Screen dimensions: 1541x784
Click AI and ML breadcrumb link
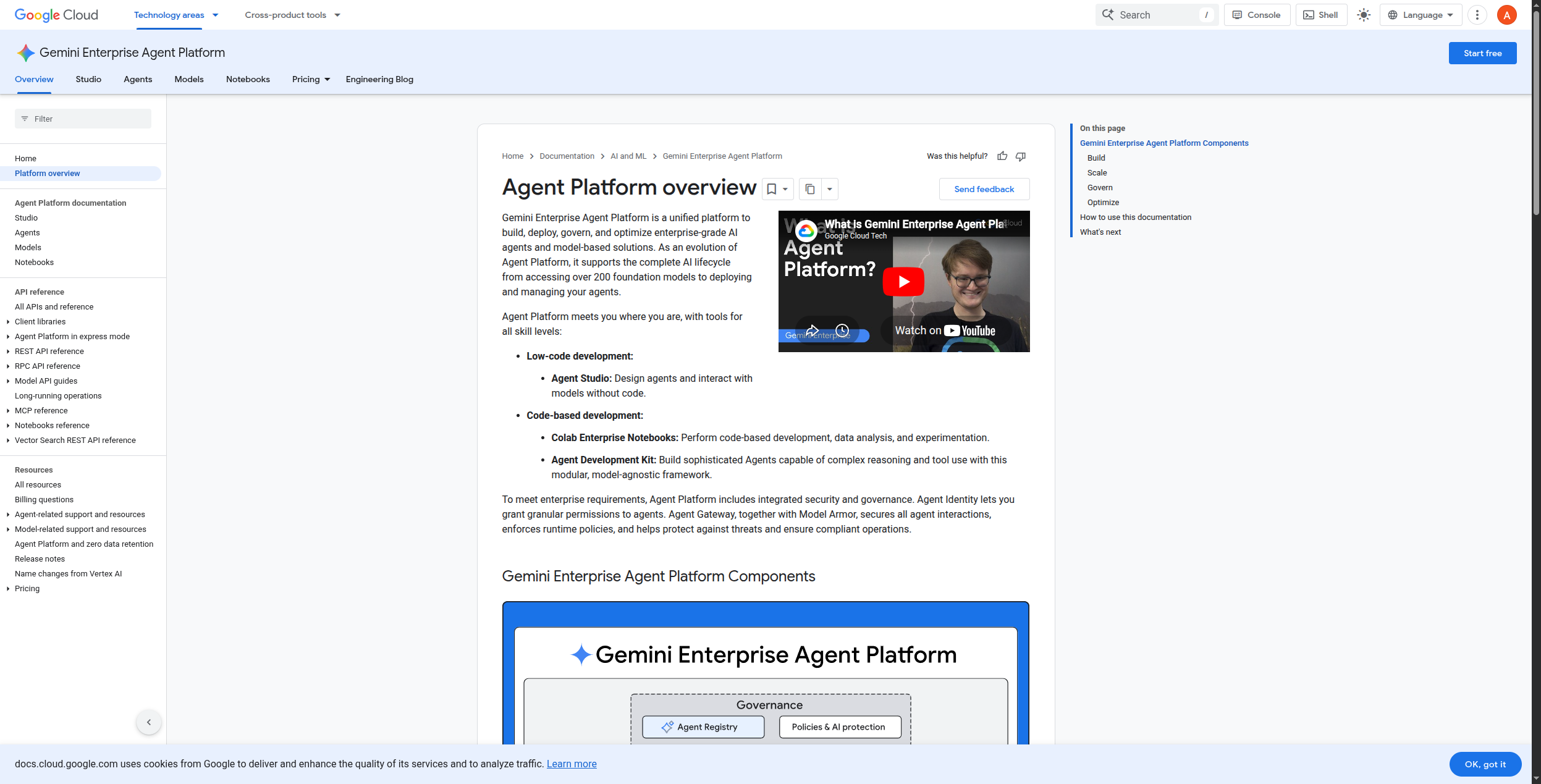click(x=628, y=156)
